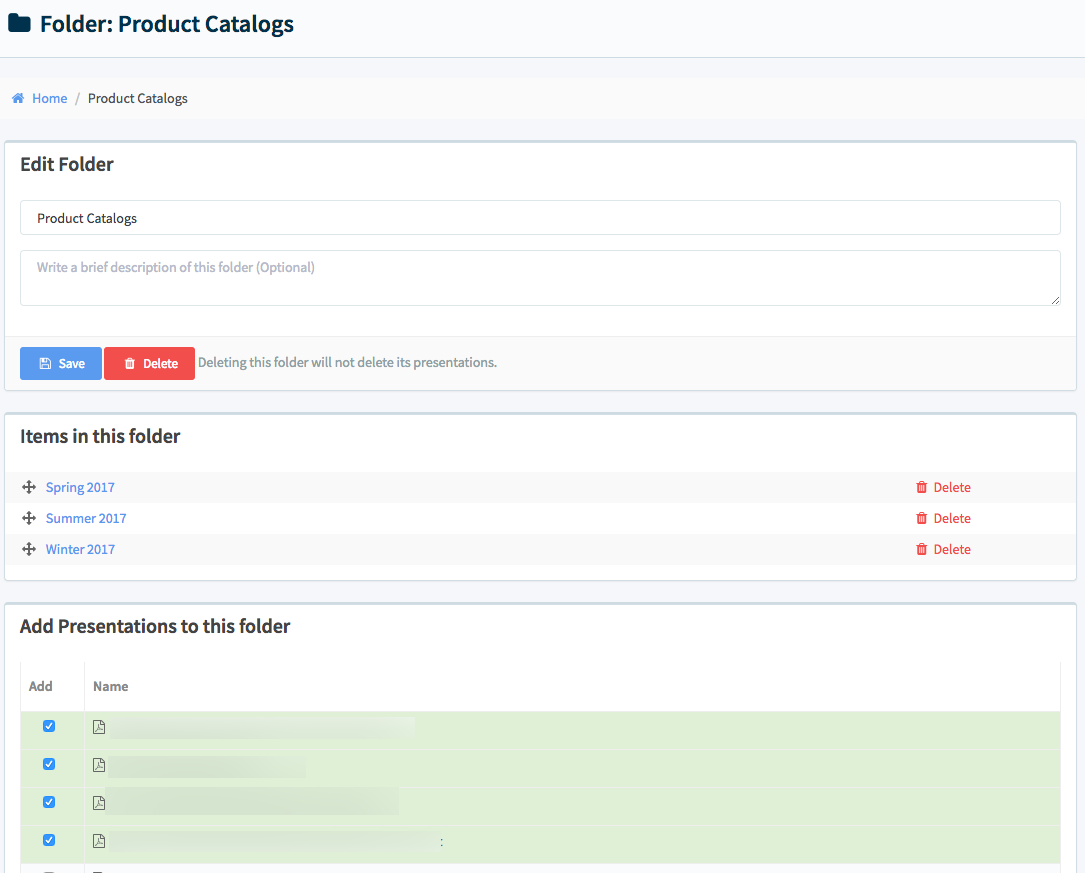Click the save disk icon on Save button
Viewport: 1085px width, 873px height.
(45, 363)
